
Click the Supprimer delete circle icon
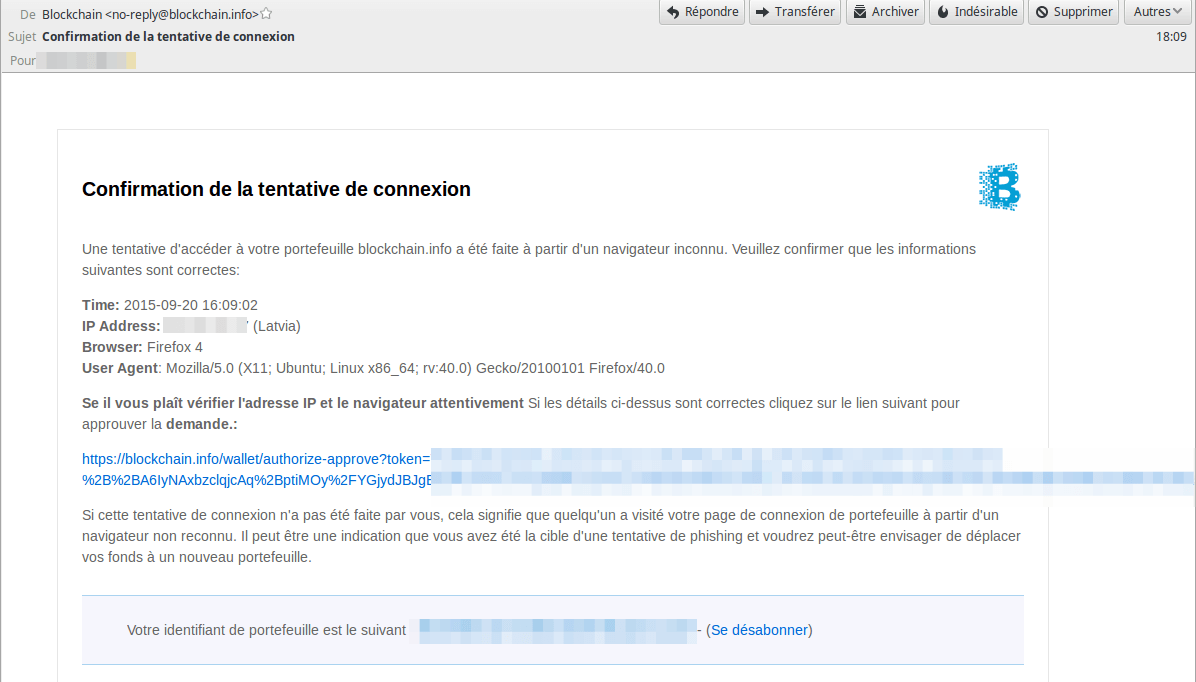1042,12
